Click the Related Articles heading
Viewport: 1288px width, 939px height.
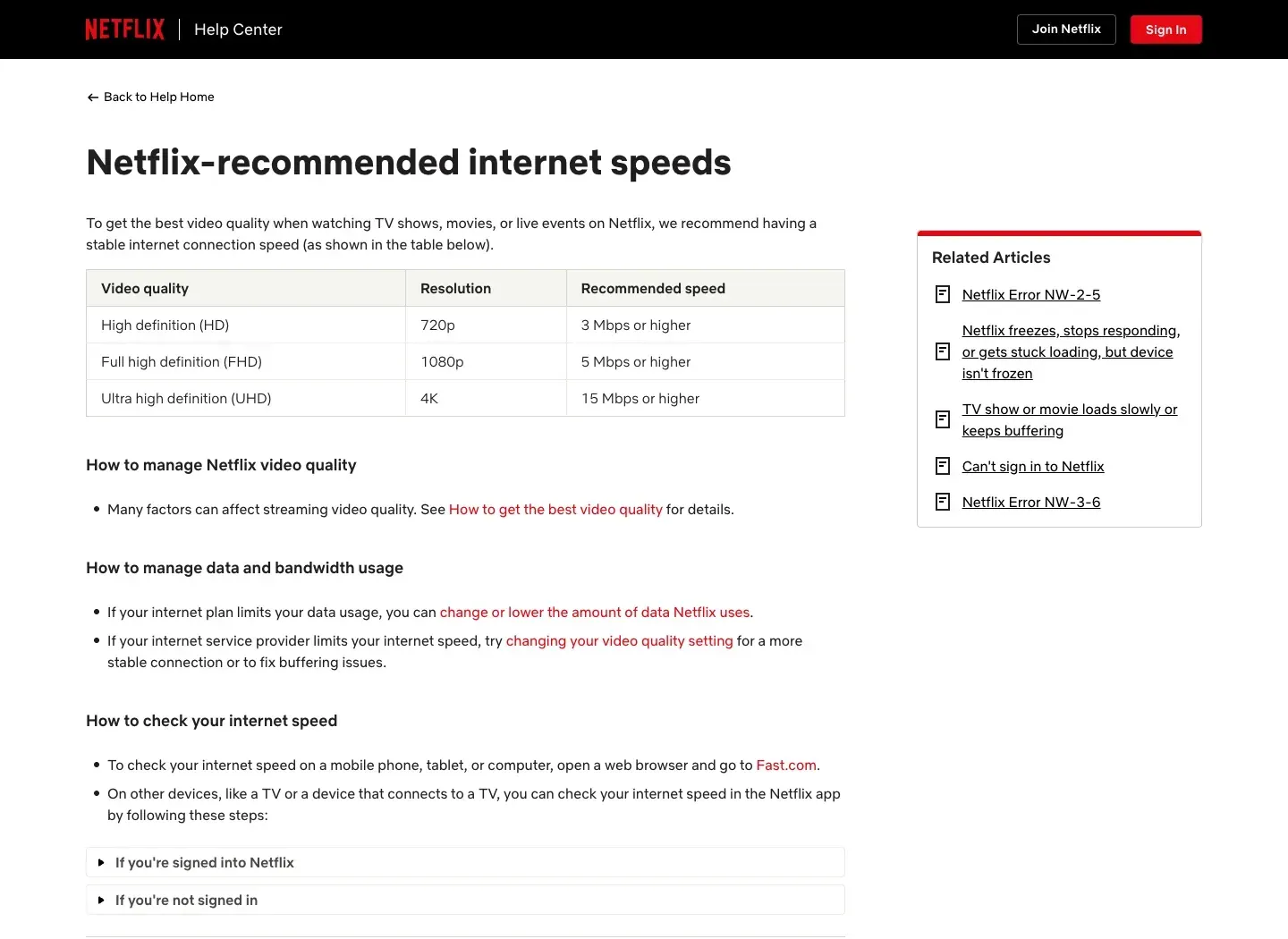click(x=991, y=258)
